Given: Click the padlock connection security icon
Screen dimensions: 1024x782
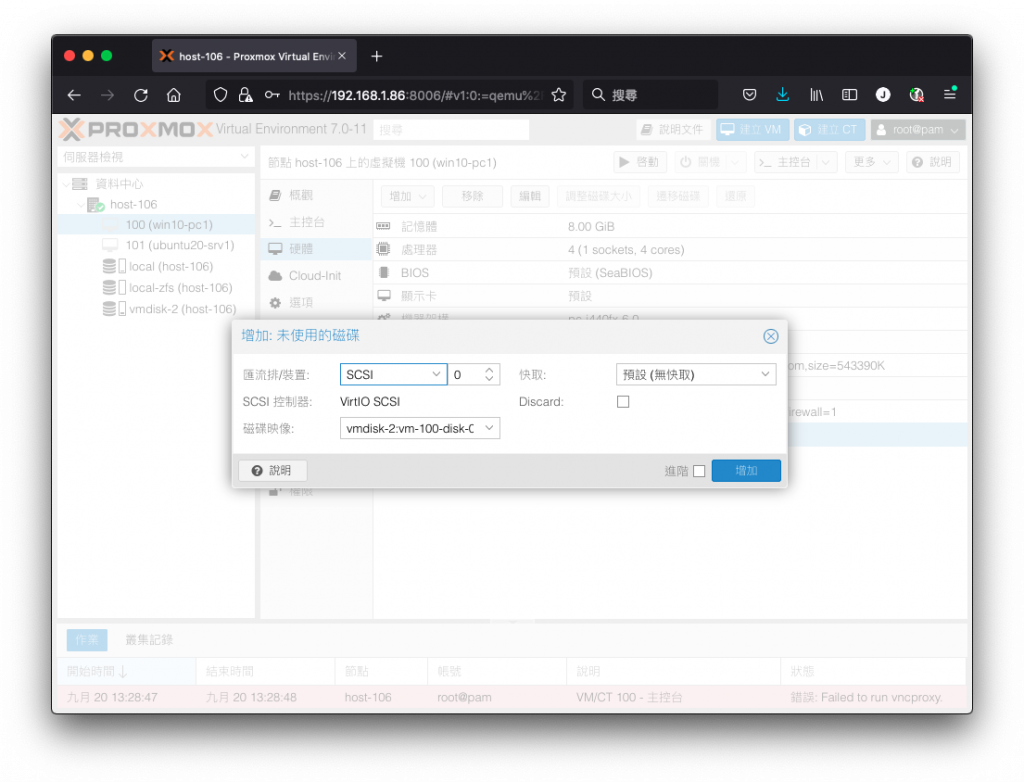Looking at the screenshot, I should point(246,95).
